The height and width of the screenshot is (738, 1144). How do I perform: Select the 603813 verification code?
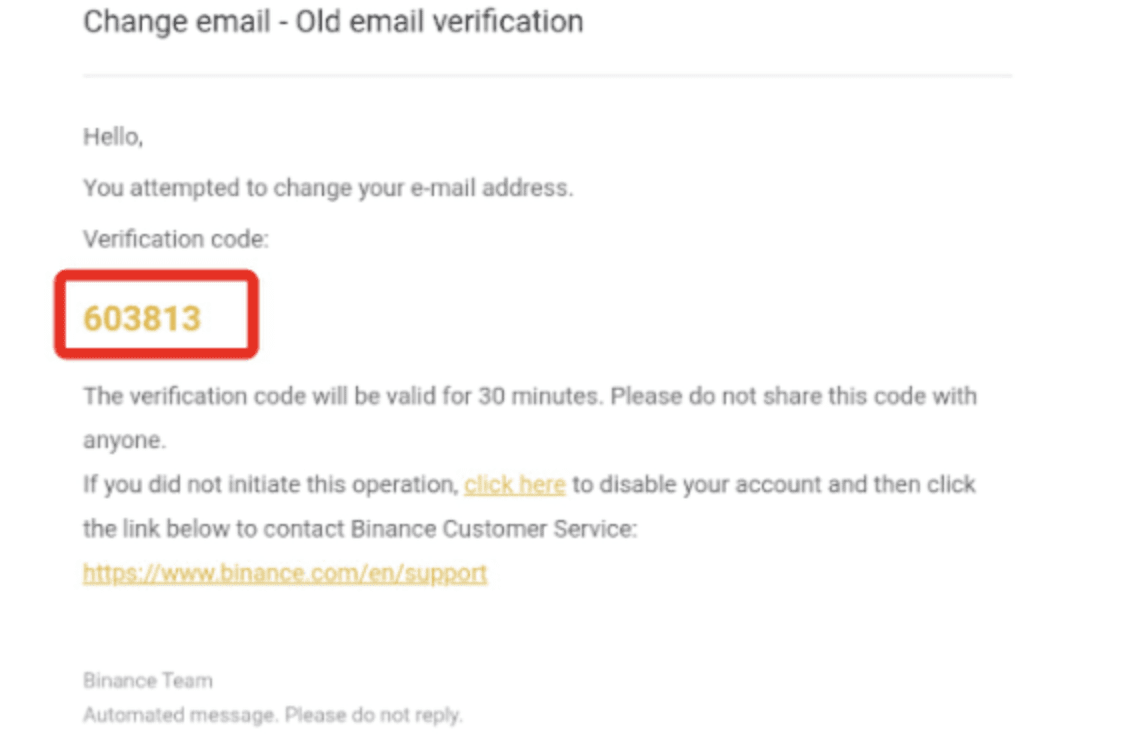[x=142, y=319]
